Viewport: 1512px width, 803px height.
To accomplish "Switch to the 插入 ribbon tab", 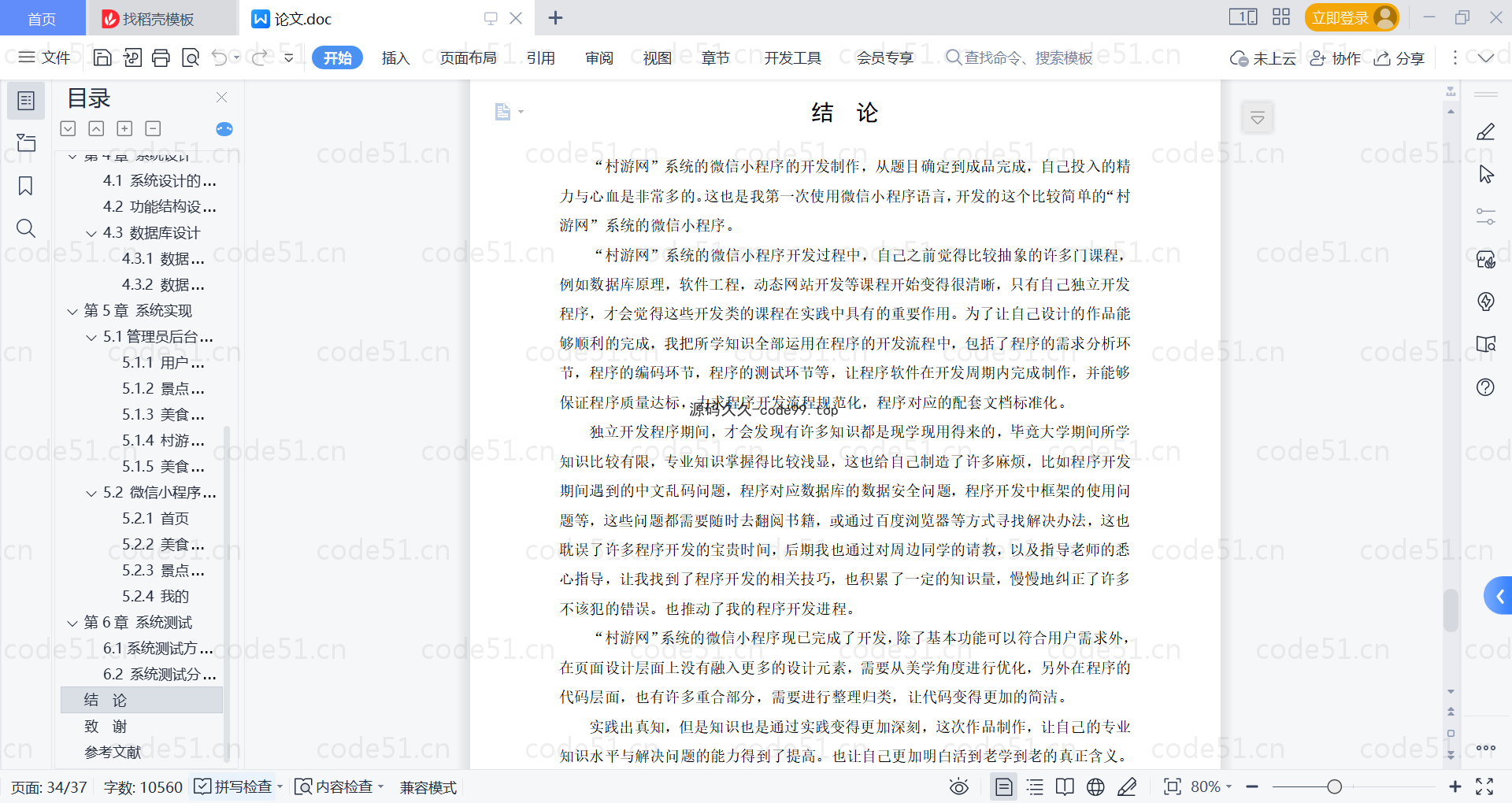I will coord(395,57).
